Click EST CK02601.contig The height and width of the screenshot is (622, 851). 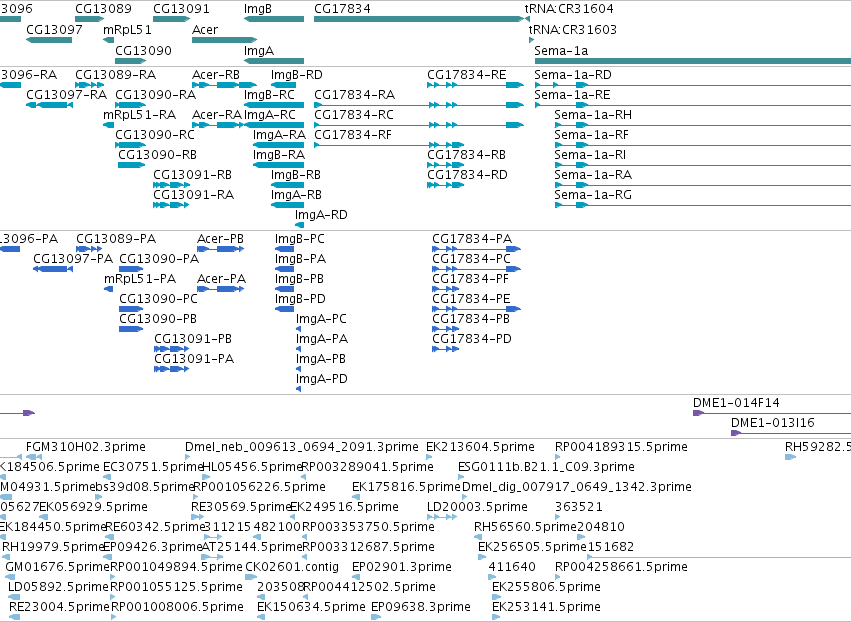(292, 567)
